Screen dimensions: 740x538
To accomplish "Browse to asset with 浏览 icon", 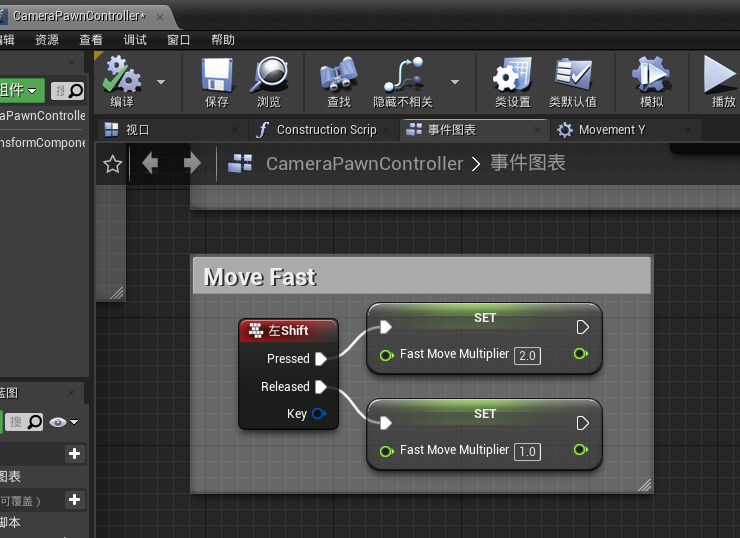I will [269, 82].
